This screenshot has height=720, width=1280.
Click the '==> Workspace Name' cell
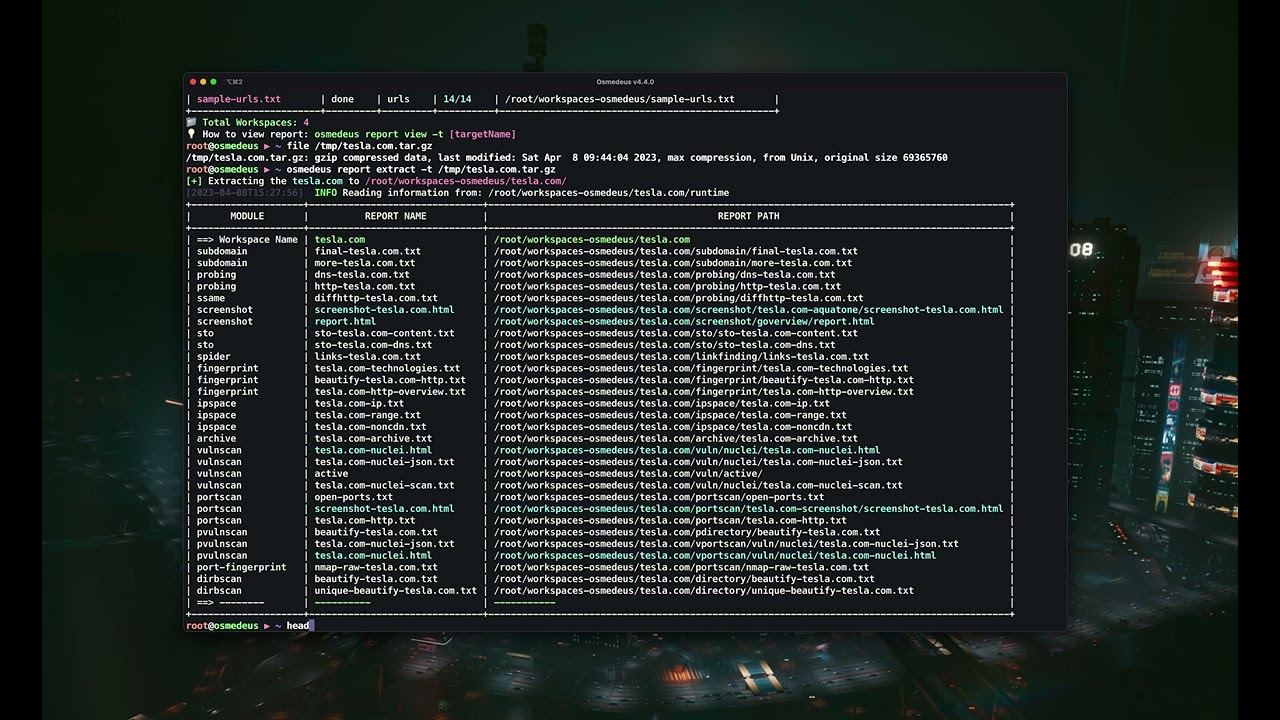[x=248, y=240]
